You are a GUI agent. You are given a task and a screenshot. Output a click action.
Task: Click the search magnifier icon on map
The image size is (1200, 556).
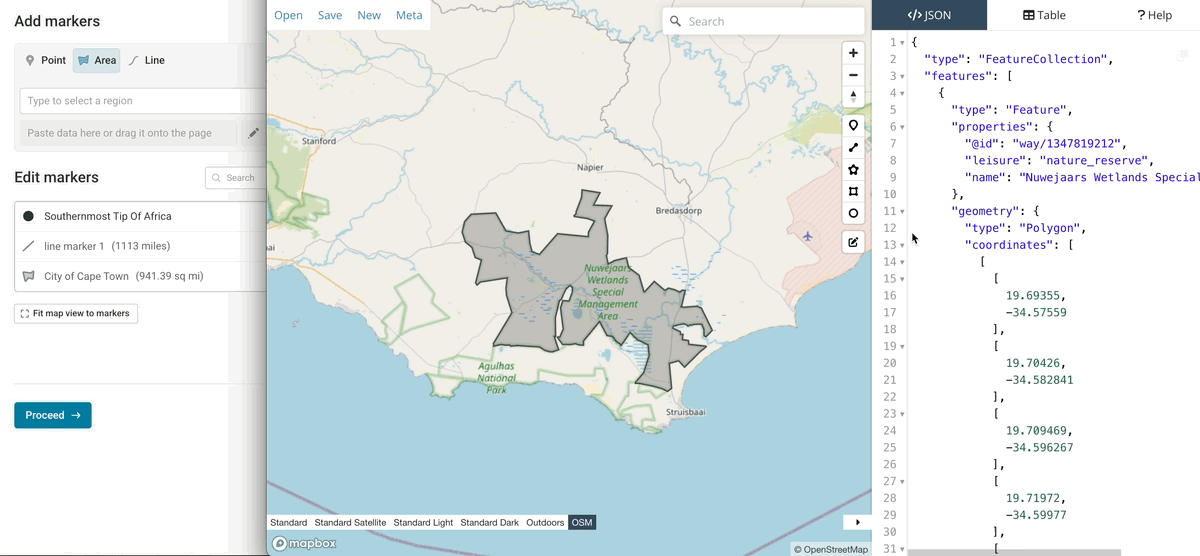coord(676,21)
